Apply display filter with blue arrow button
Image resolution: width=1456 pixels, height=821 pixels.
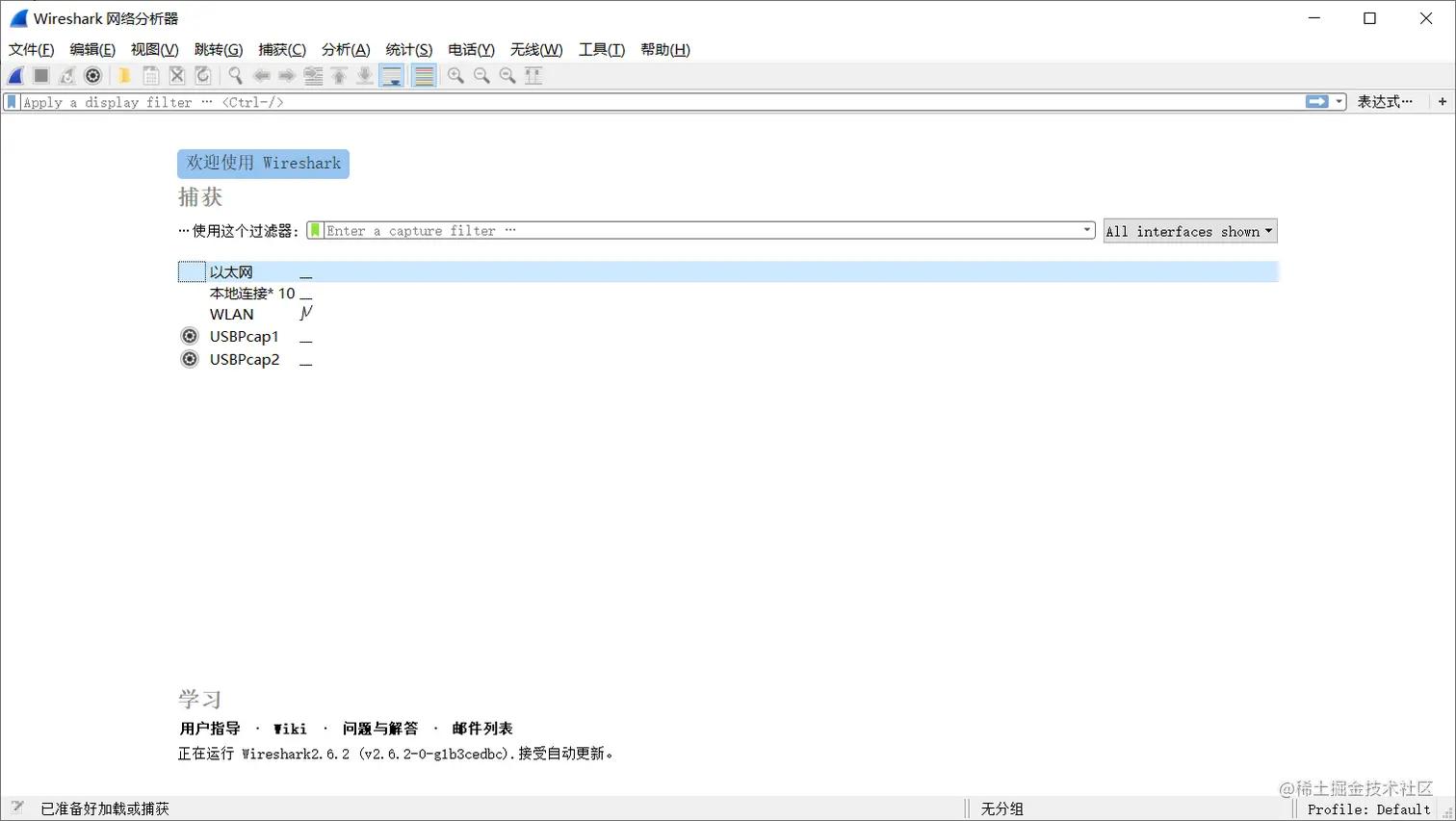1317,102
